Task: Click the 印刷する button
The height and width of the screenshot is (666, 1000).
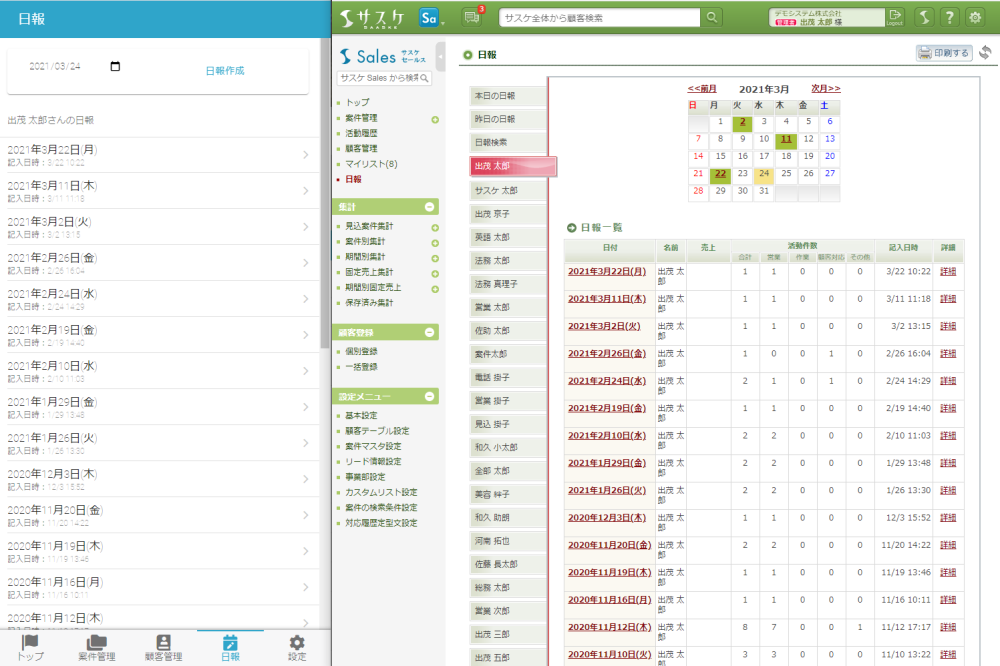Action: (944, 53)
